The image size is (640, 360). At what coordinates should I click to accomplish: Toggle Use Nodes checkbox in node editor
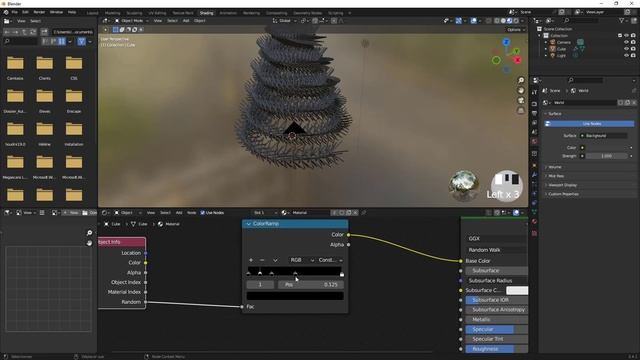tap(202, 213)
